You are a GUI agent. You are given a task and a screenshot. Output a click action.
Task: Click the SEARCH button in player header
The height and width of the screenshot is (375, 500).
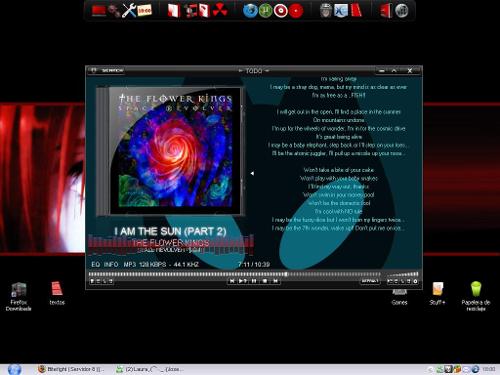point(112,70)
